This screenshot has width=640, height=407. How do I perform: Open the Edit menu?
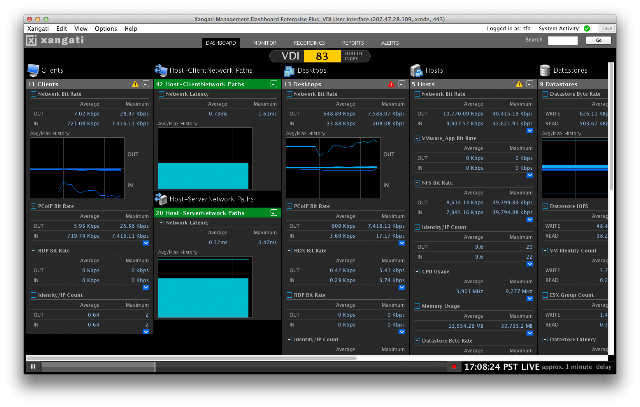pos(62,29)
